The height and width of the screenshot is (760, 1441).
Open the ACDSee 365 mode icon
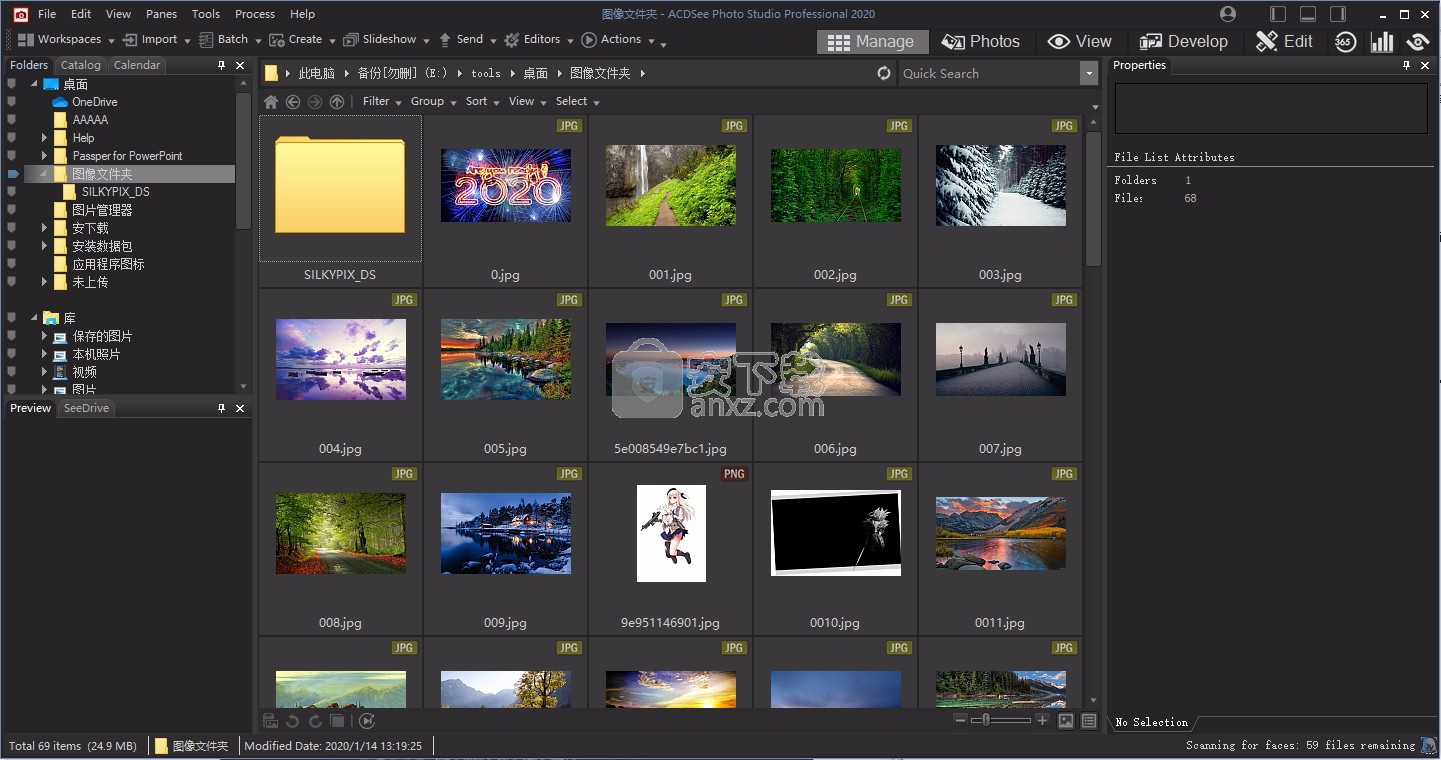coord(1345,41)
